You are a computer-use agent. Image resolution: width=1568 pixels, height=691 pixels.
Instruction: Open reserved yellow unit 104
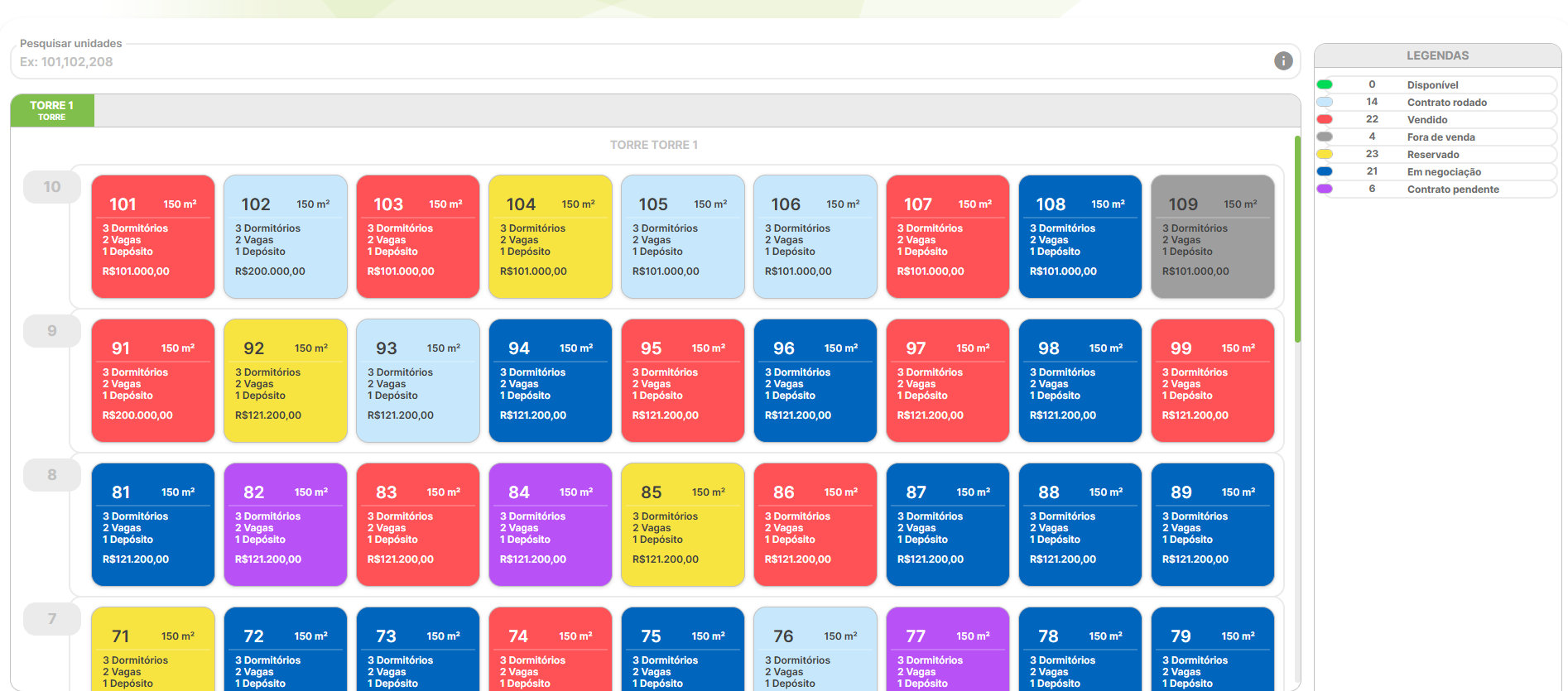click(x=551, y=237)
